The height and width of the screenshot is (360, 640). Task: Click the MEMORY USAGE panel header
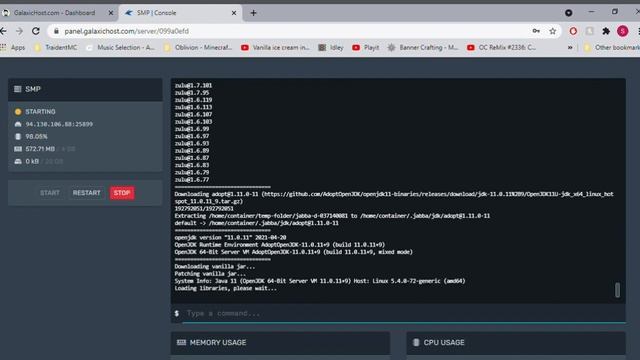point(280,342)
